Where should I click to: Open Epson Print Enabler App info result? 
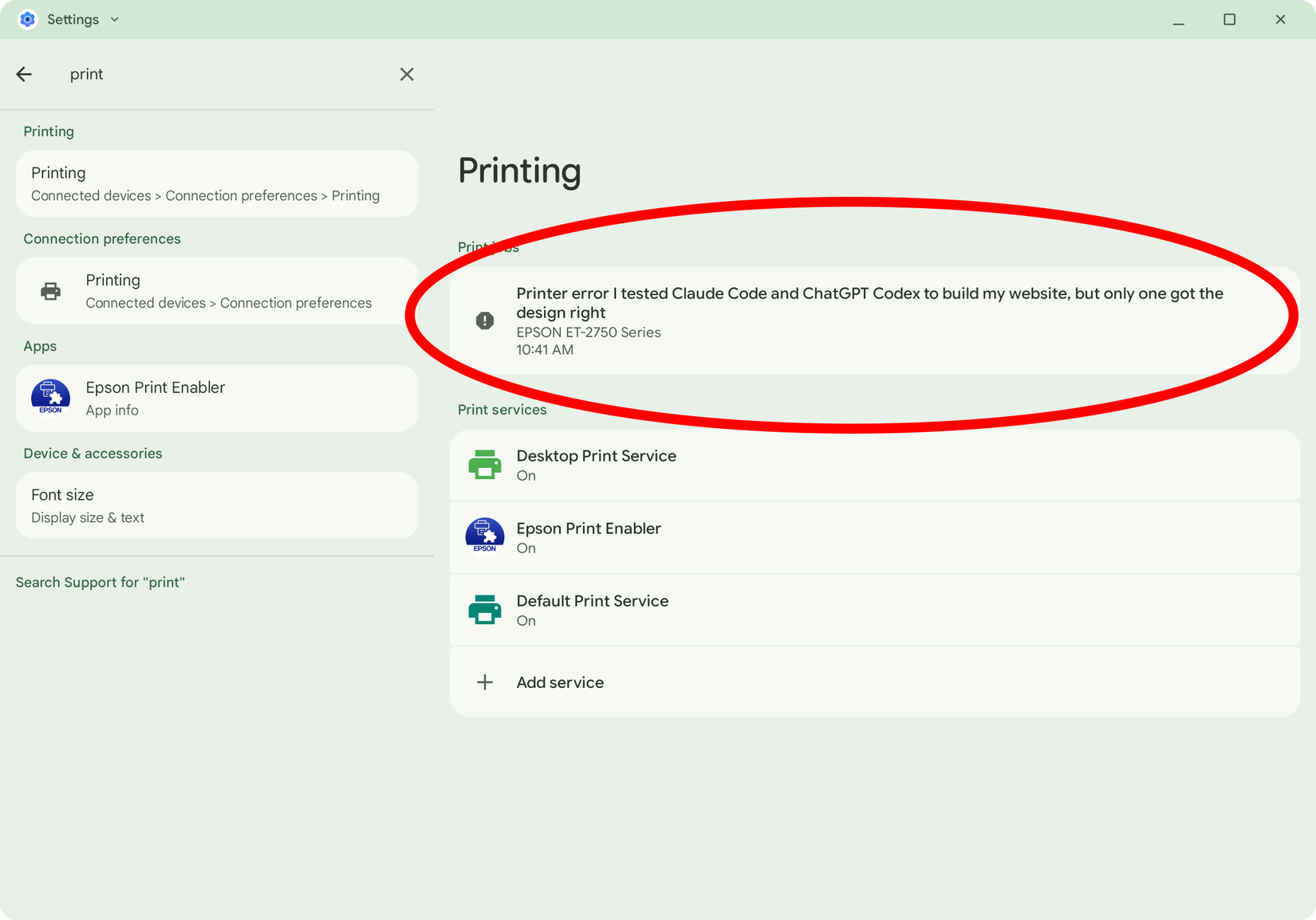coord(217,398)
